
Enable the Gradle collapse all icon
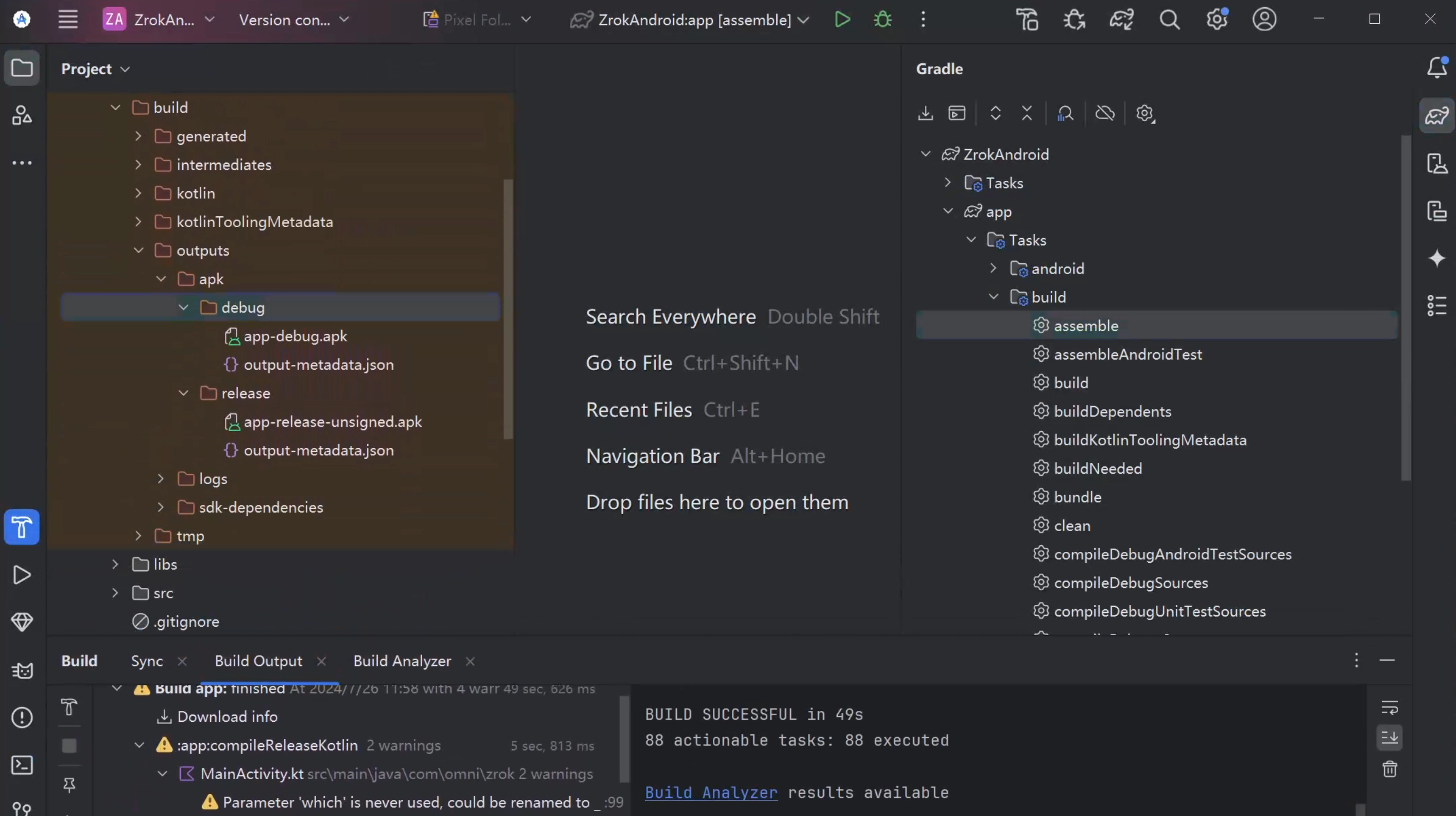coord(1027,112)
